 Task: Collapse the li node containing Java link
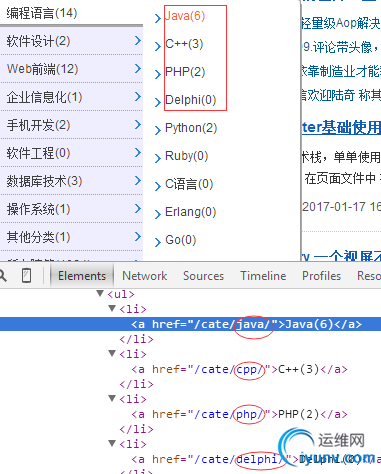(112, 308)
